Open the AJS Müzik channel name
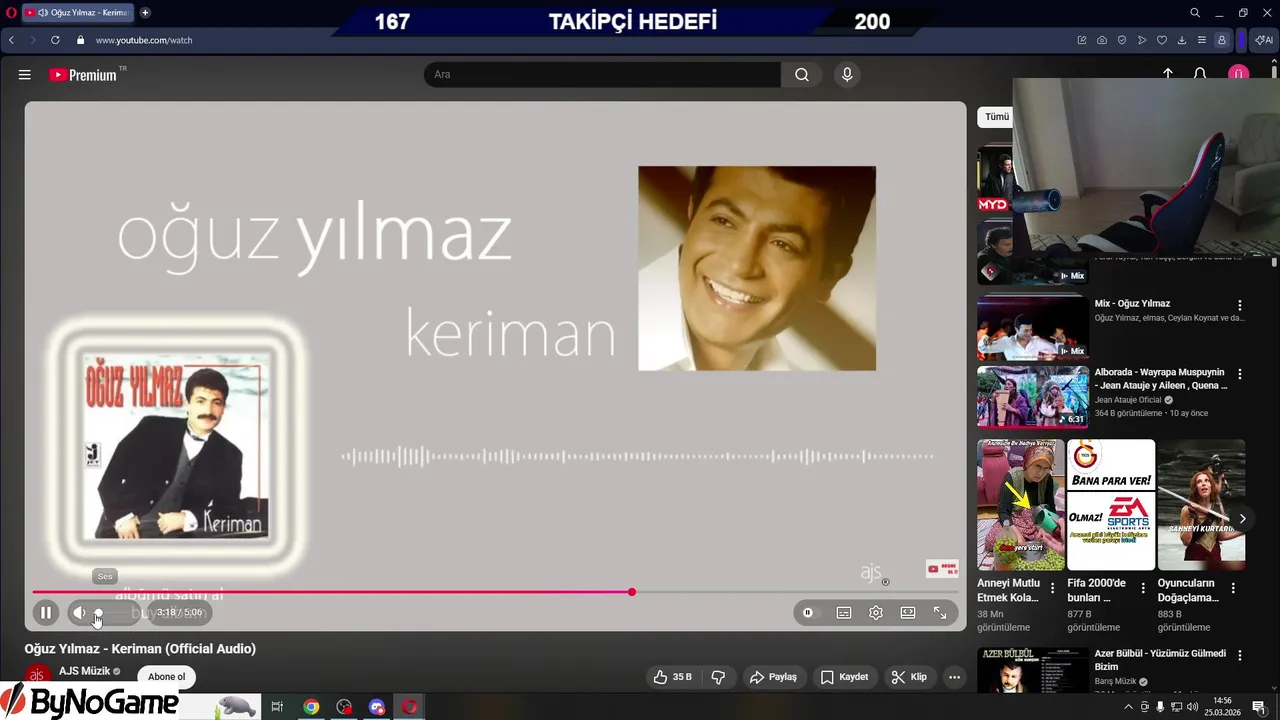The width and height of the screenshot is (1280, 720). click(84, 671)
